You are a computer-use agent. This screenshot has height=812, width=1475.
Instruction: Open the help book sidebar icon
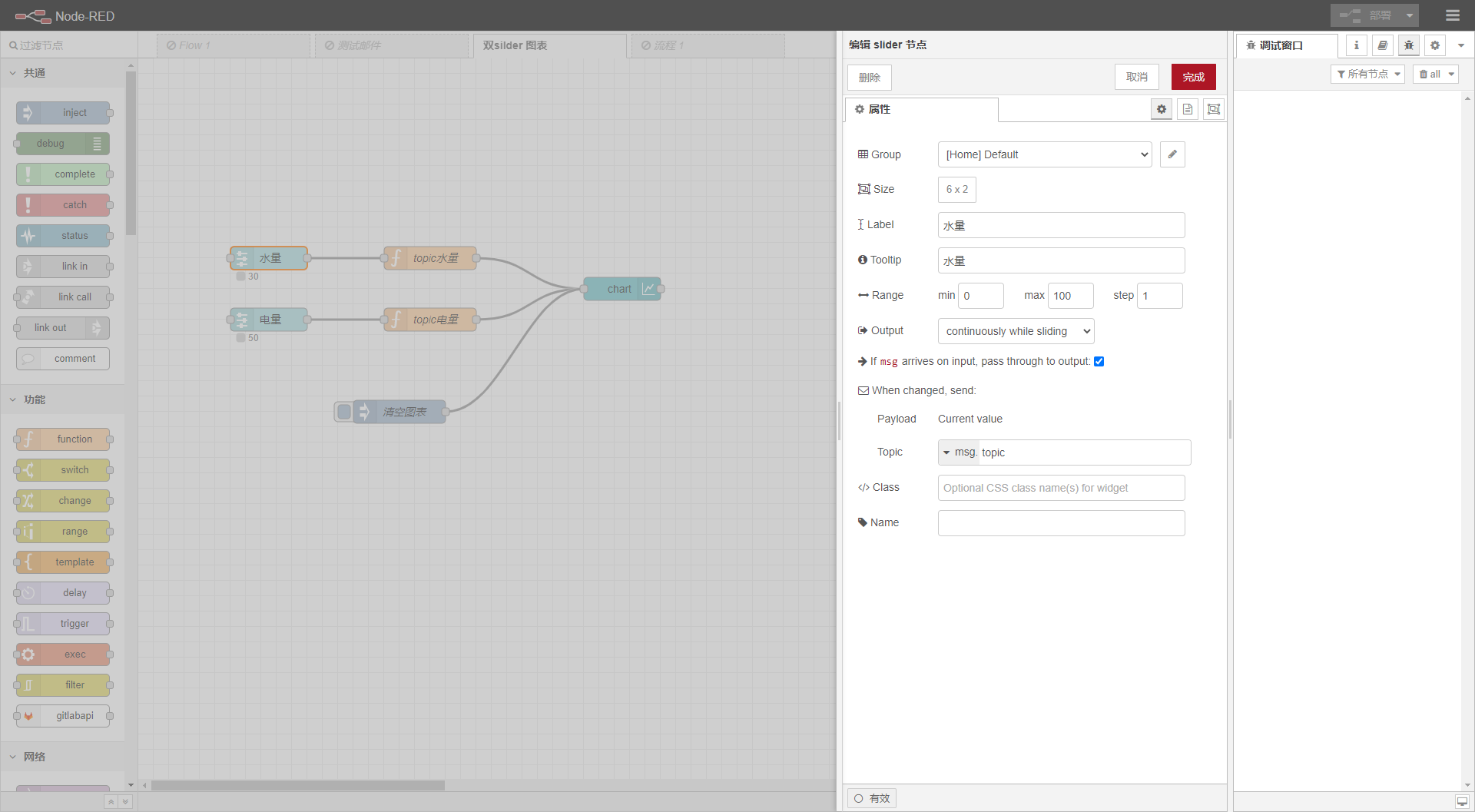click(x=1382, y=45)
